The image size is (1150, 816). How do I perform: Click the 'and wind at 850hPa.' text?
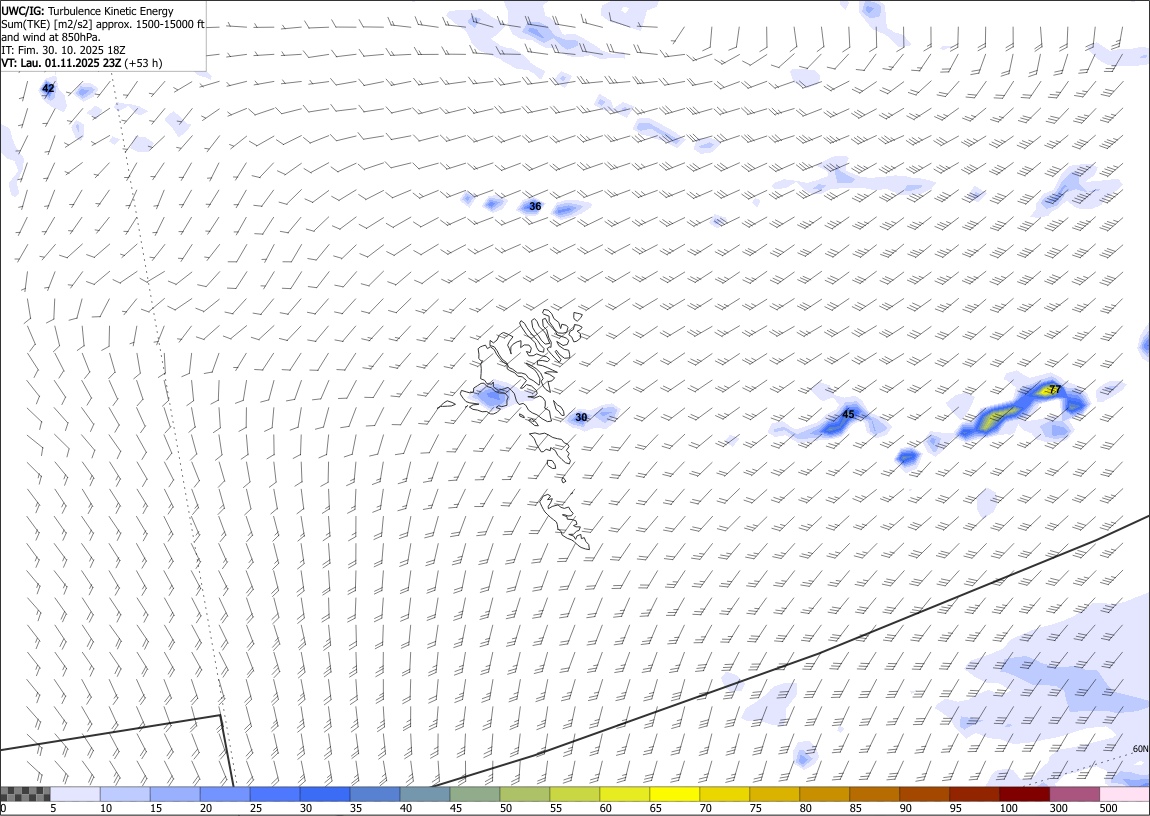[x=51, y=37]
